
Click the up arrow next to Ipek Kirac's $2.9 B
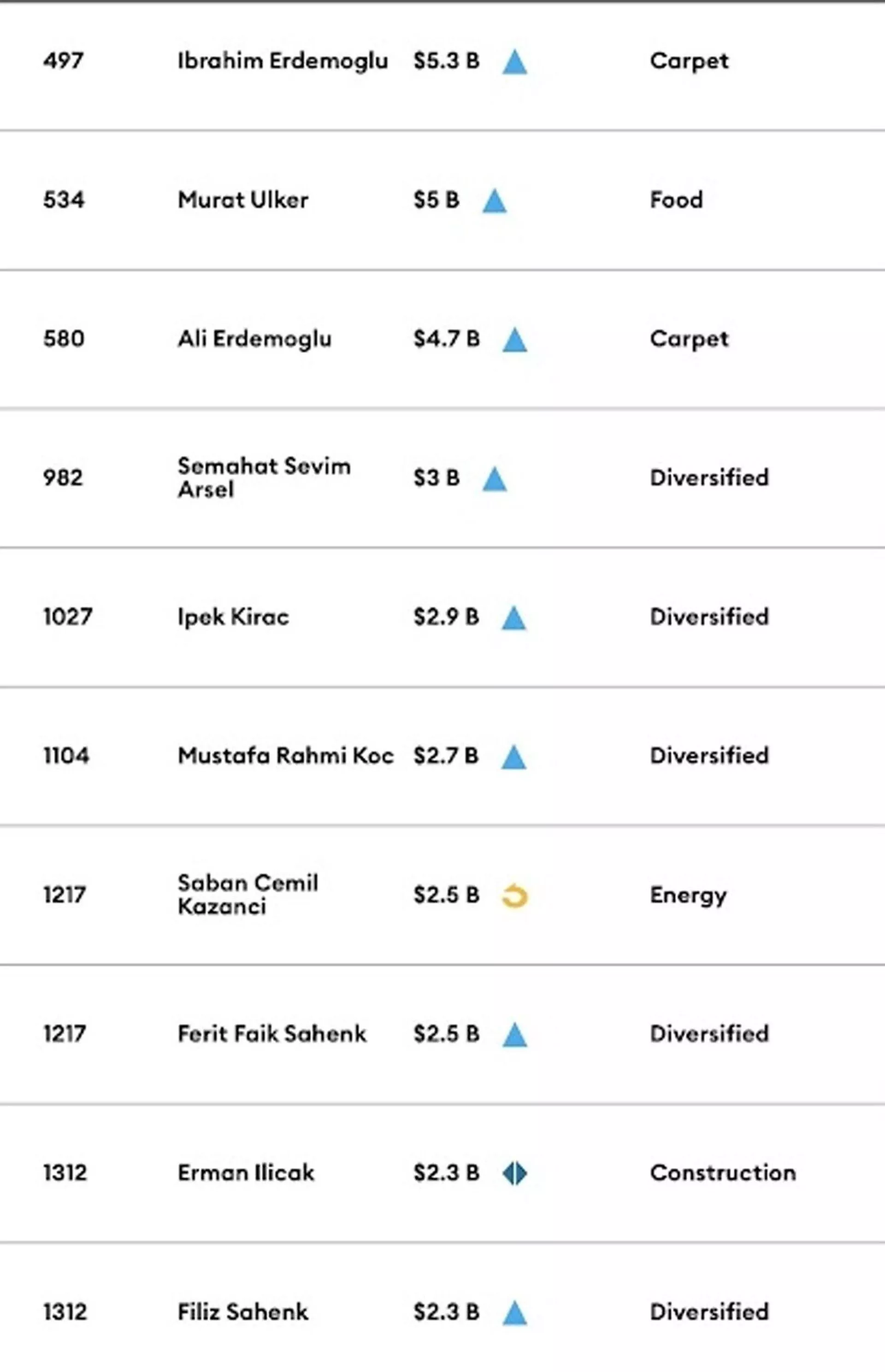point(514,618)
